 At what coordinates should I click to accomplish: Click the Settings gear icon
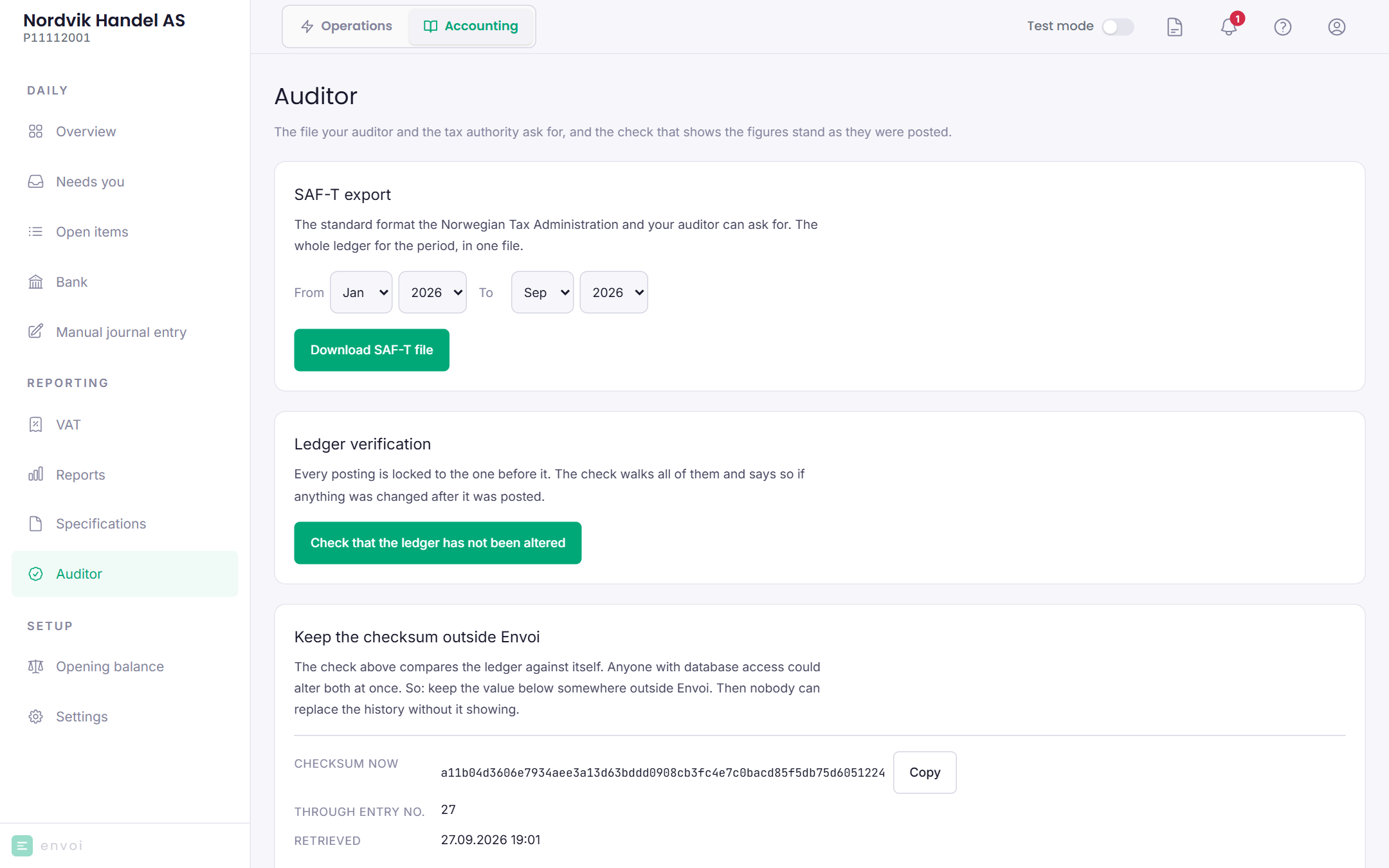click(35, 716)
